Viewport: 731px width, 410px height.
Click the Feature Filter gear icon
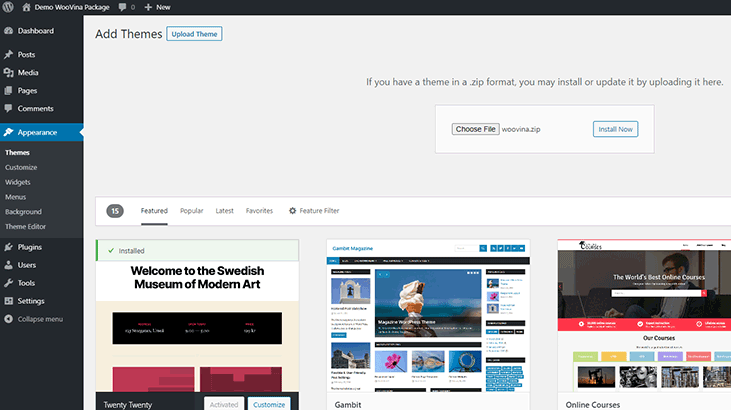292,211
